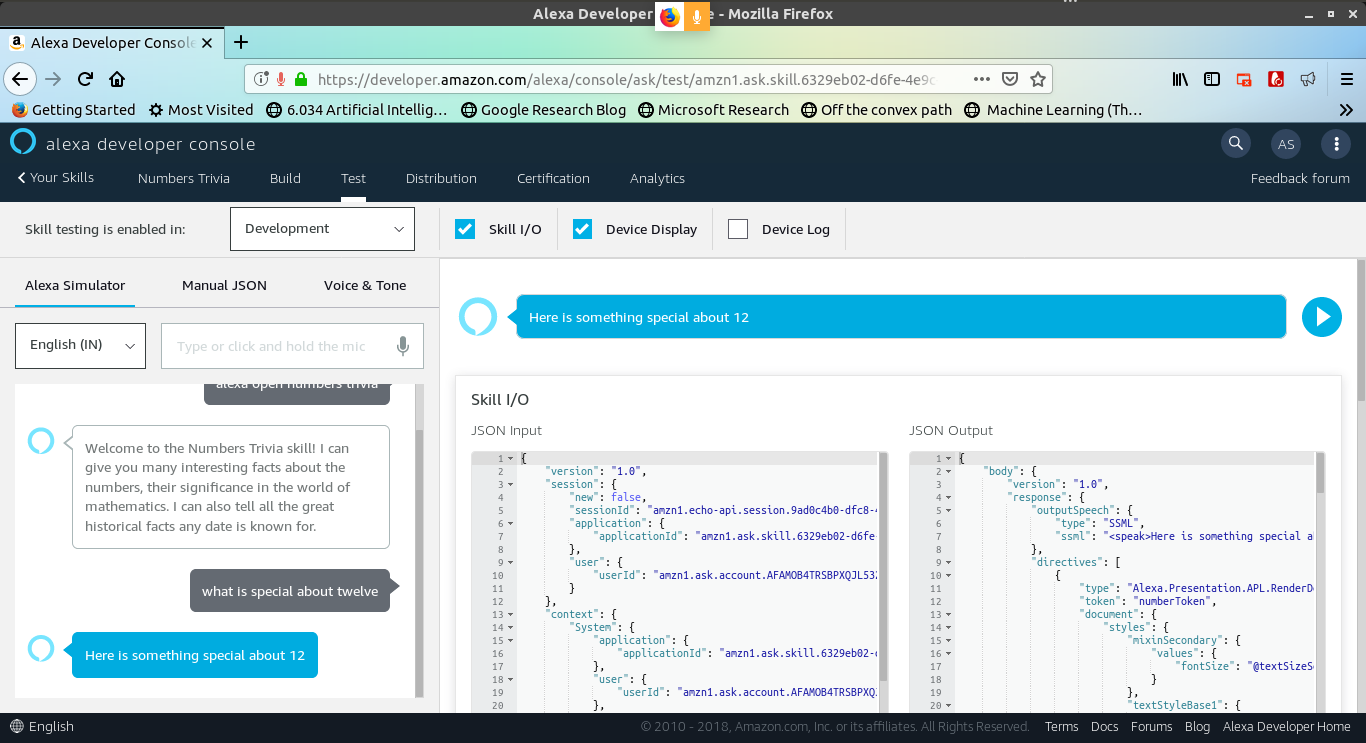Go back in Firefox history

pyautogui.click(x=21, y=79)
